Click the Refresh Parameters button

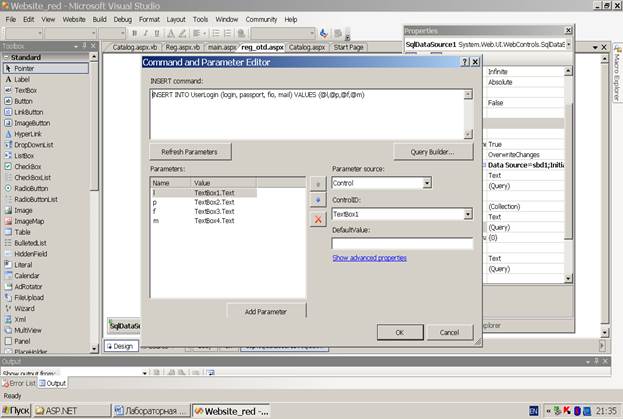pos(190,152)
